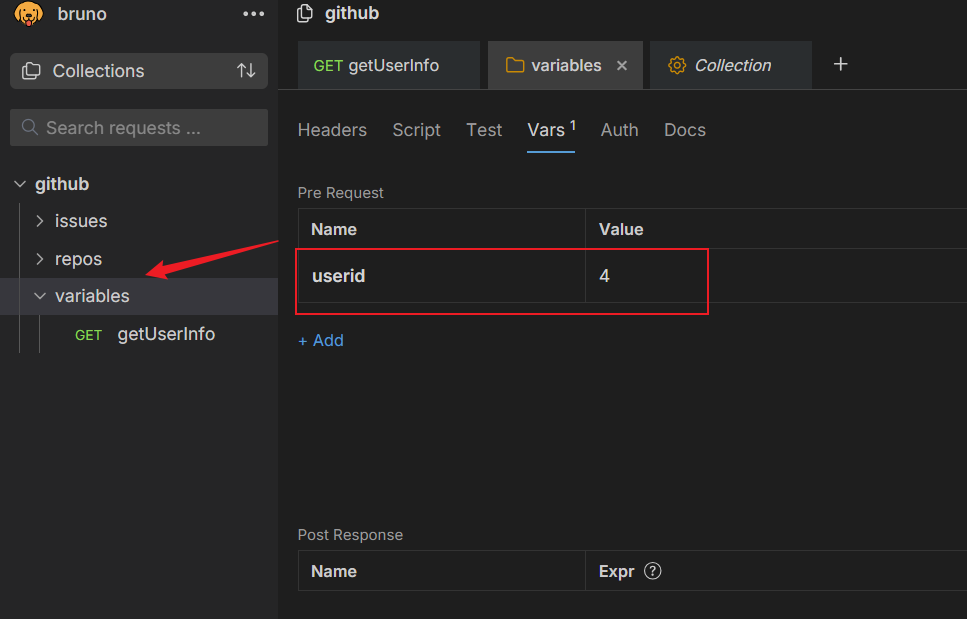This screenshot has height=619, width=967.
Task: Click the Pre Request section label
Action: (x=340, y=193)
